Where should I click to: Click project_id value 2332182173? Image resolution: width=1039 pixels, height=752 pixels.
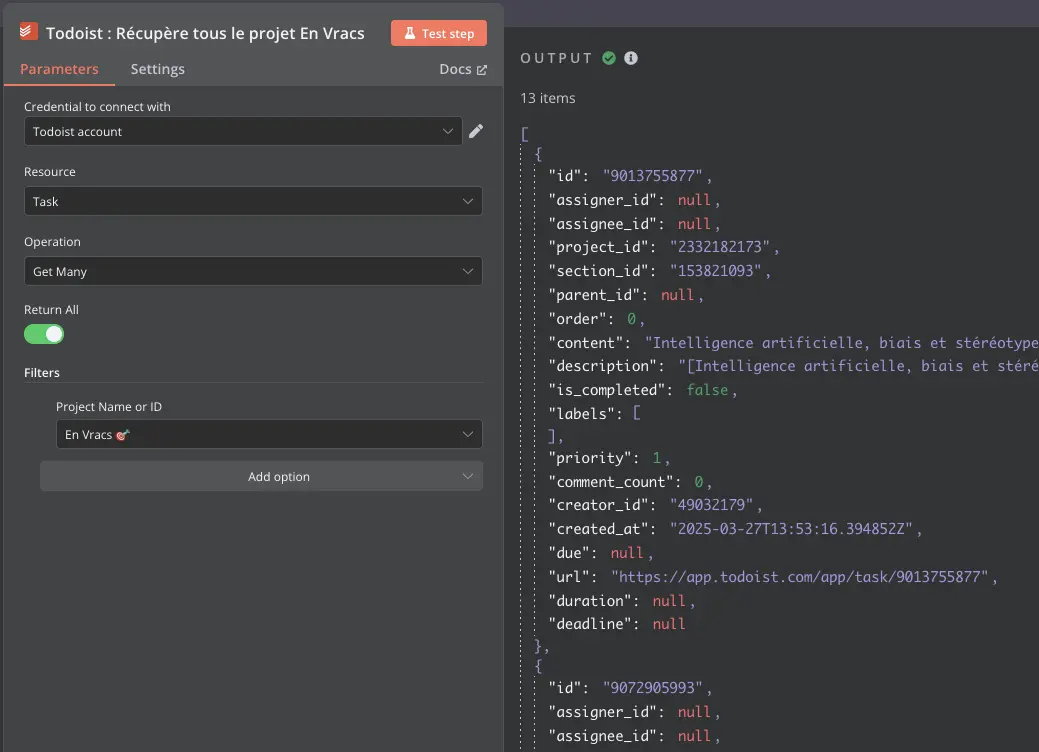(x=720, y=246)
